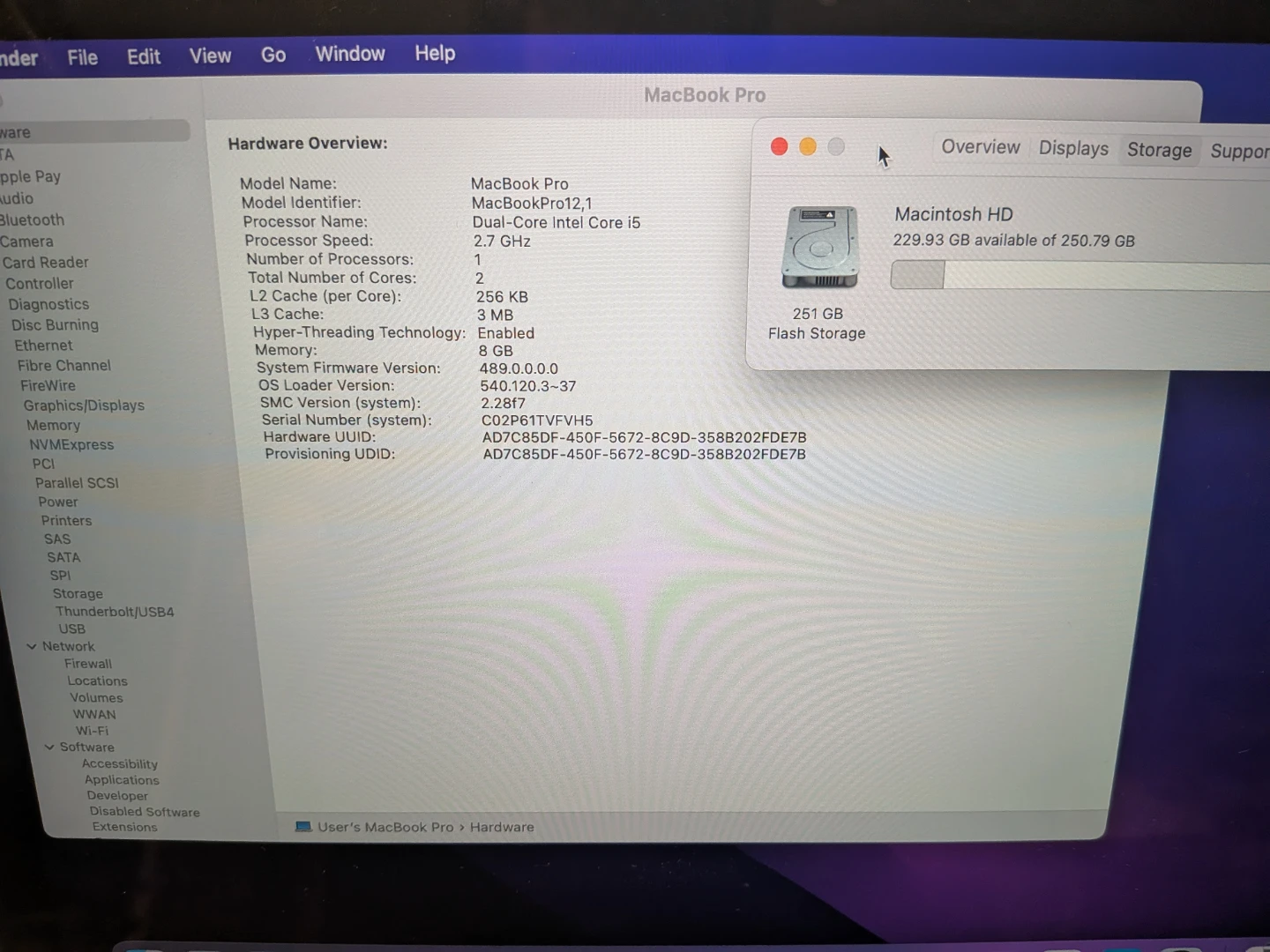This screenshot has height=952, width=1270.
Task: Select Card Reader in the sidebar
Action: (45, 263)
